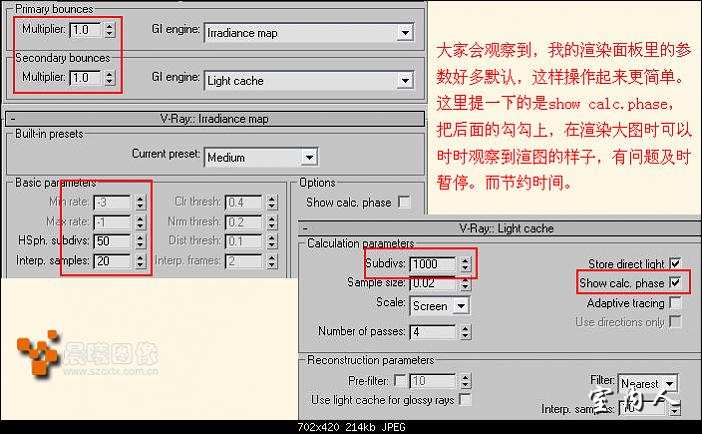Image resolution: width=702 pixels, height=434 pixels.
Task: Click the Number of passes spinner
Action: (466, 331)
